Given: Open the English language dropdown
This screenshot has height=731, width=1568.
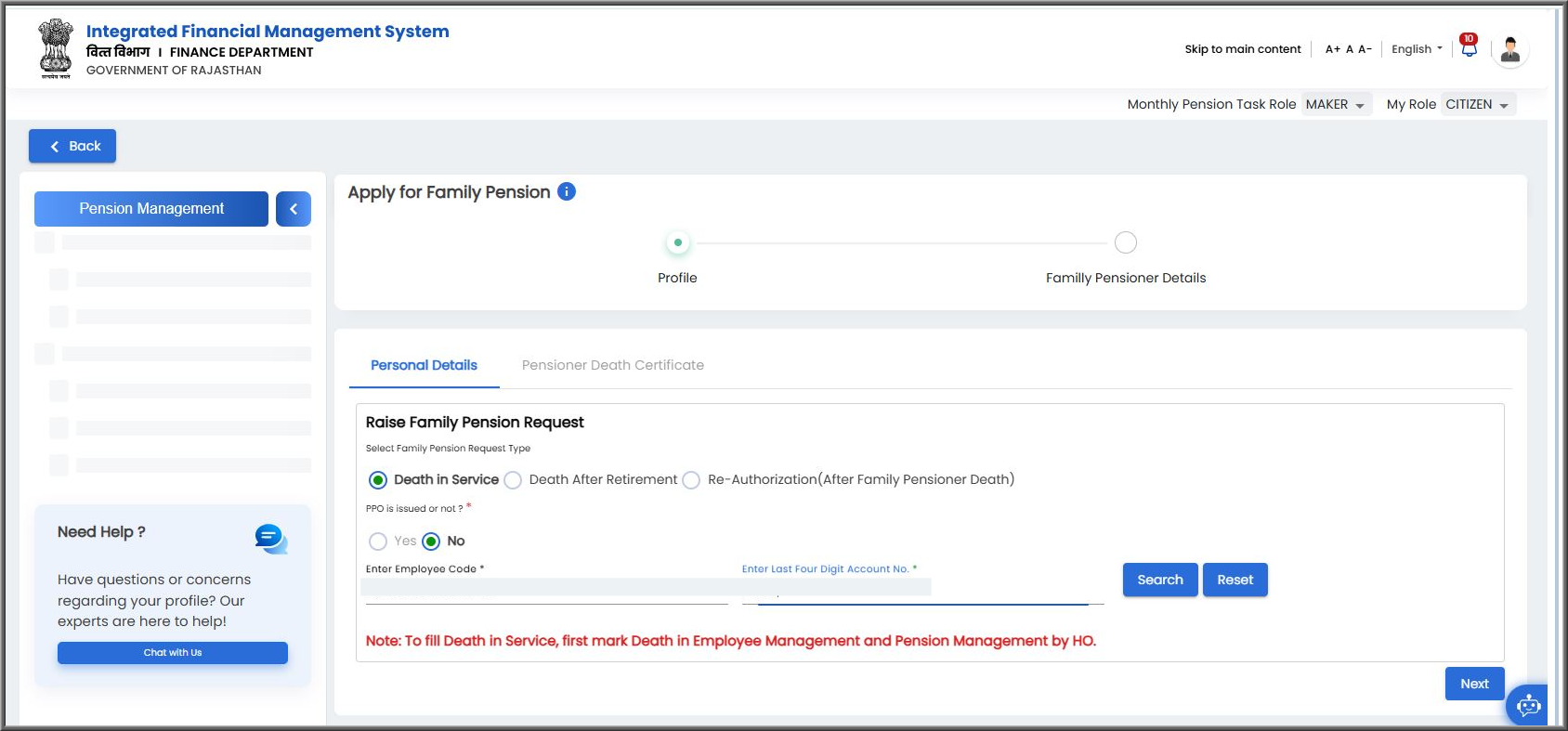Looking at the screenshot, I should coord(1417,49).
